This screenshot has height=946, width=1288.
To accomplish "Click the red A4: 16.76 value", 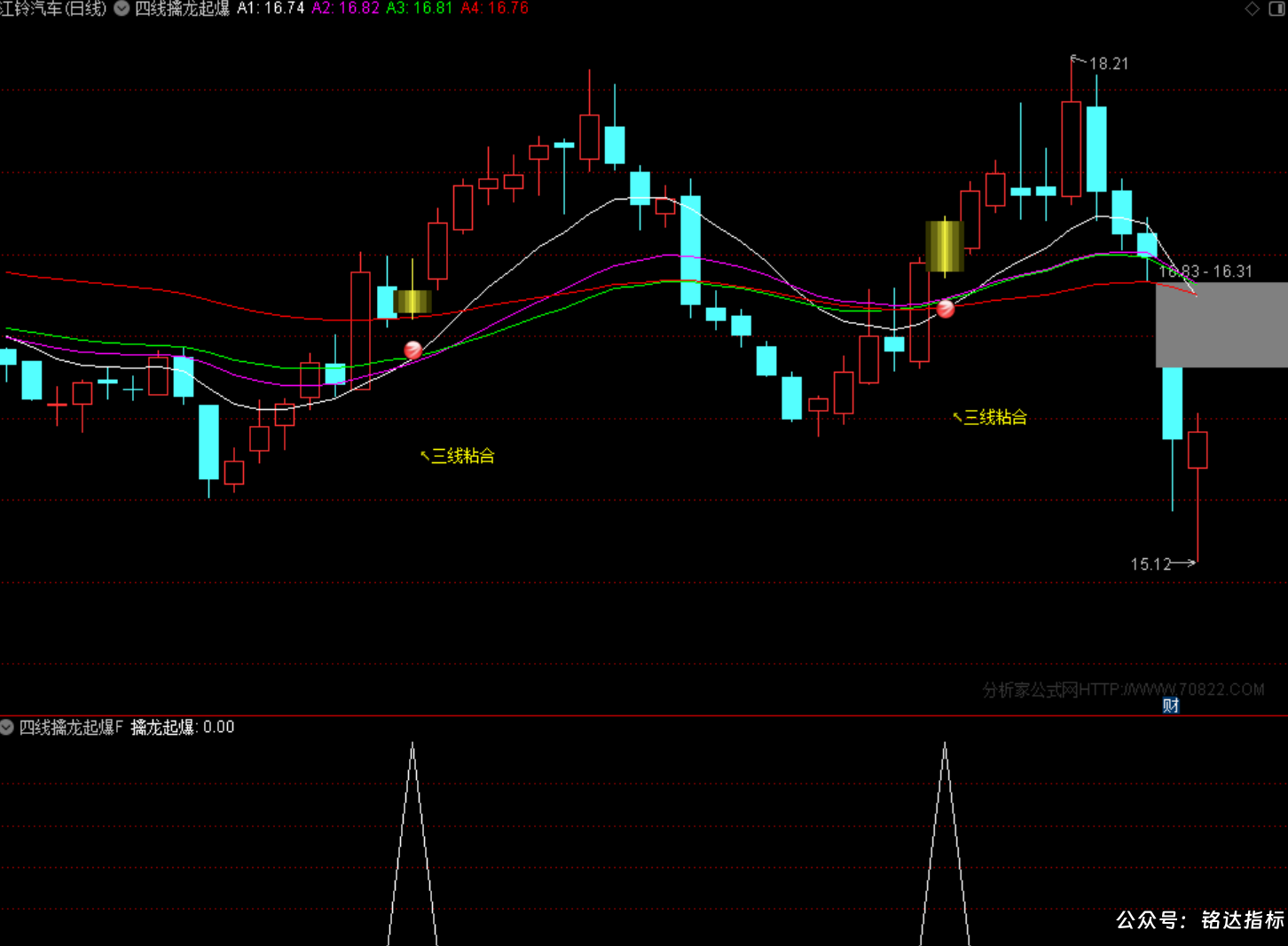I will pyautogui.click(x=495, y=9).
